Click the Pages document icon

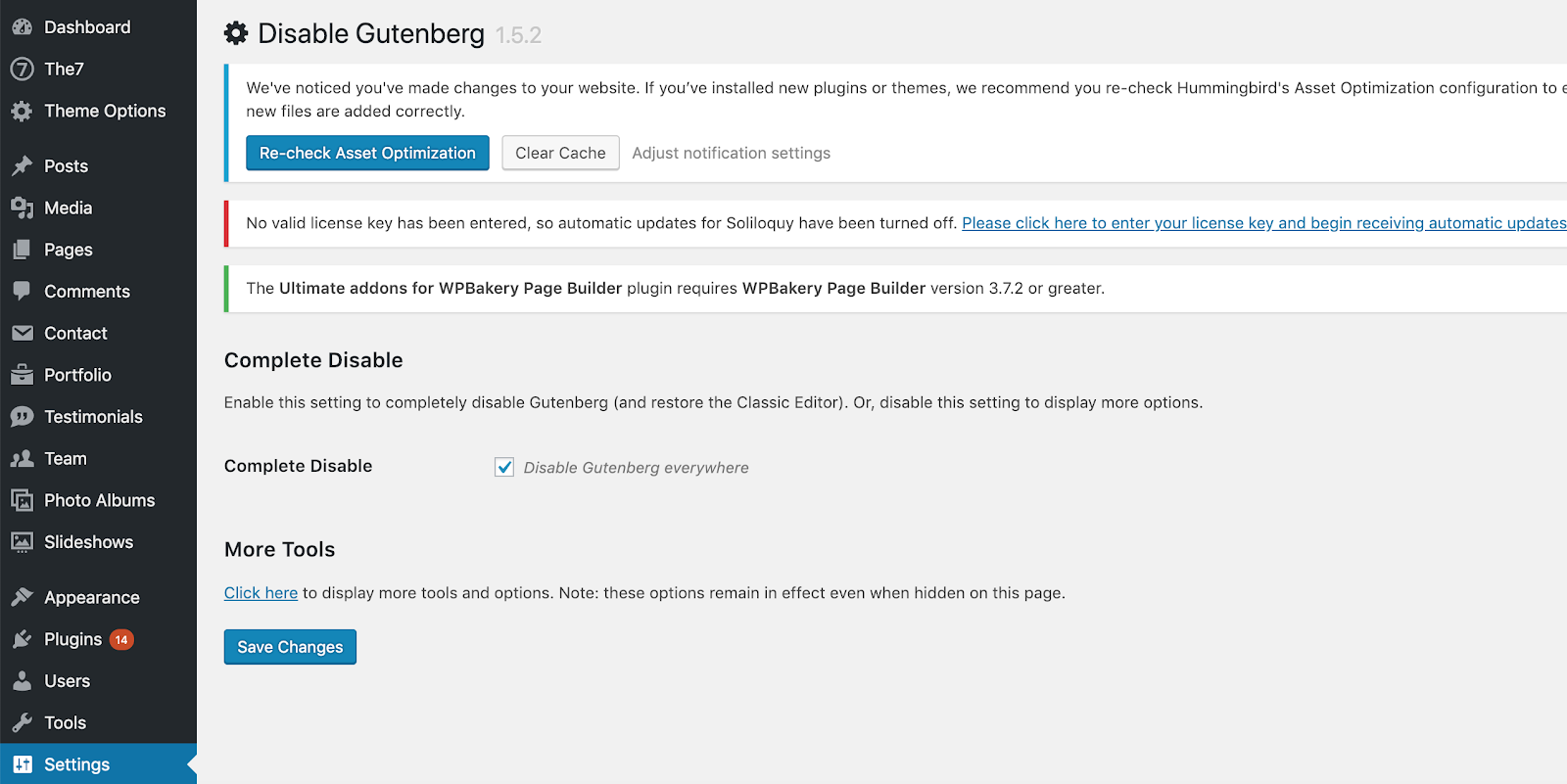tap(22, 250)
